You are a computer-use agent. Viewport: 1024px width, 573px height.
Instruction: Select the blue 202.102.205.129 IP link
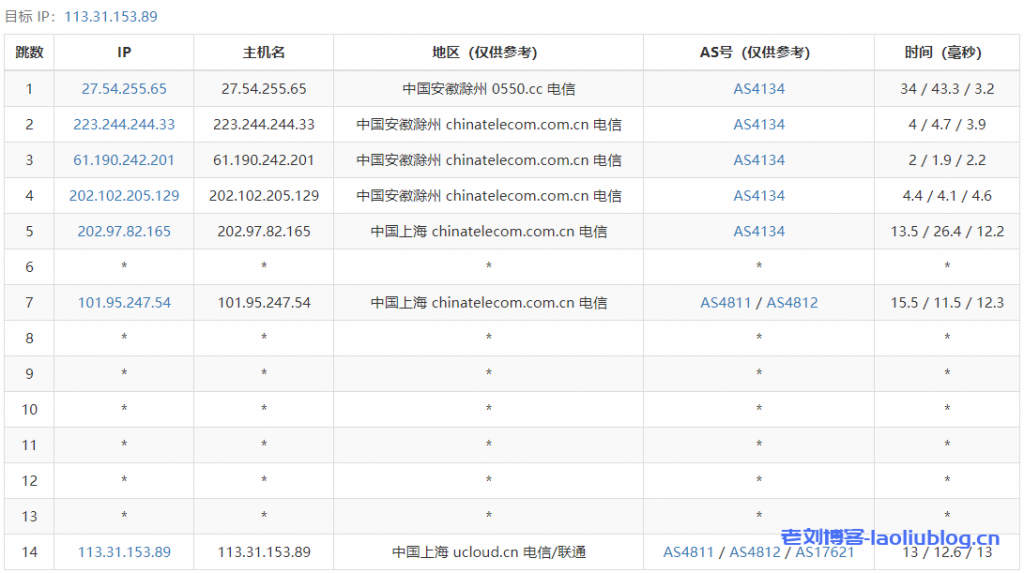click(x=124, y=196)
